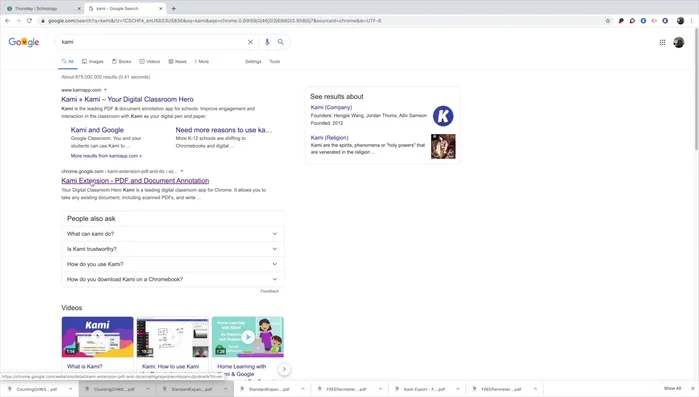699x397 pixels.
Task: Advance video carousel with the next arrow
Action: 284,369
